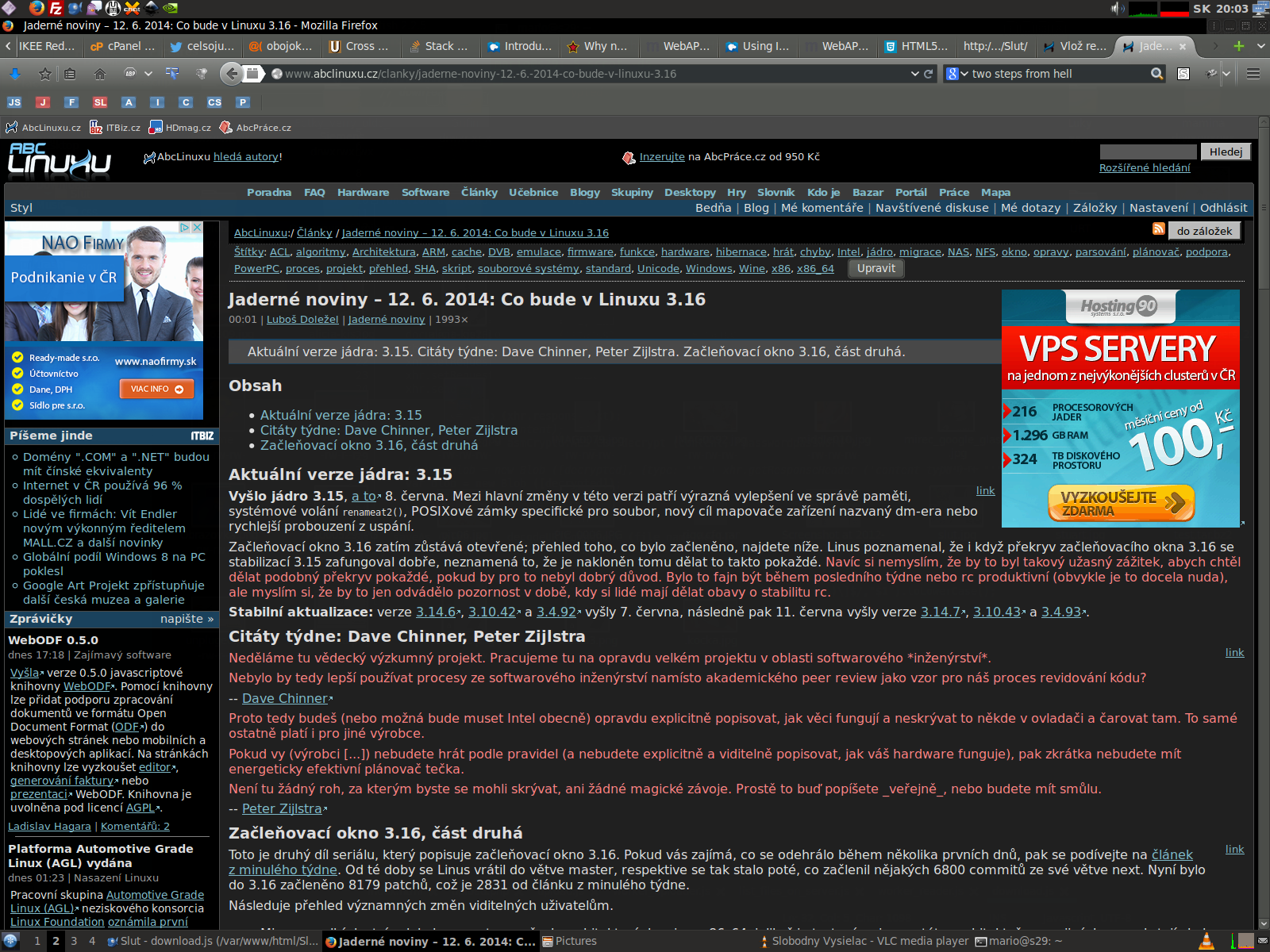Reload the page with the refresh icon

(928, 74)
